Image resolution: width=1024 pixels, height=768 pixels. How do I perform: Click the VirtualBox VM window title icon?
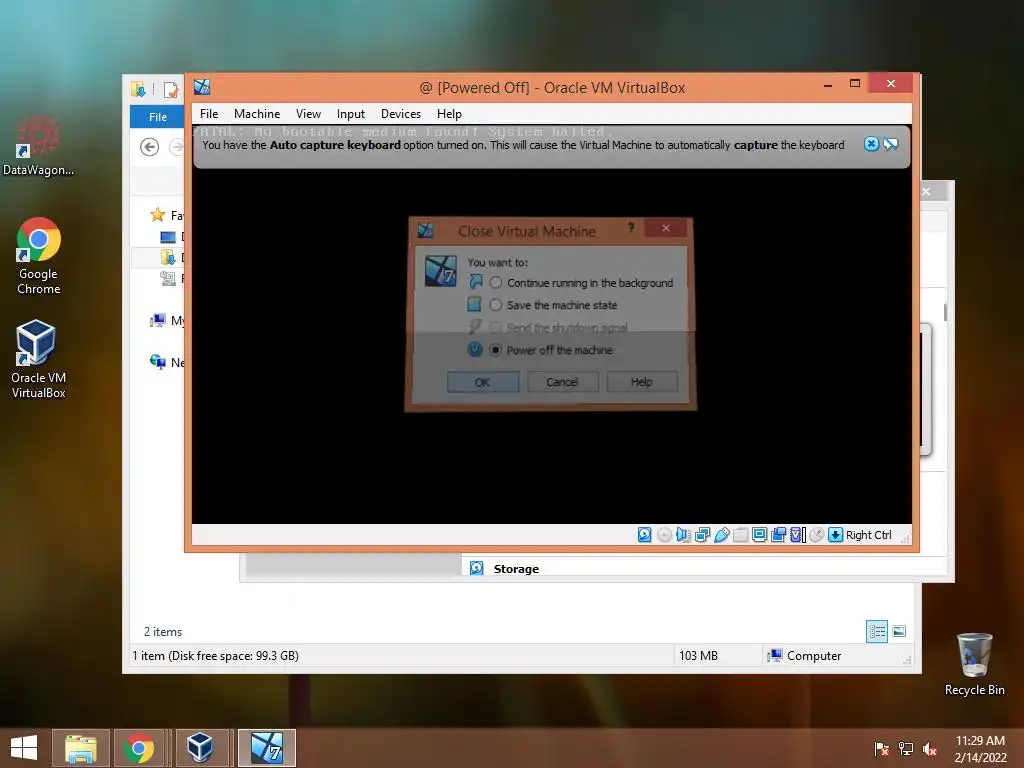(202, 87)
